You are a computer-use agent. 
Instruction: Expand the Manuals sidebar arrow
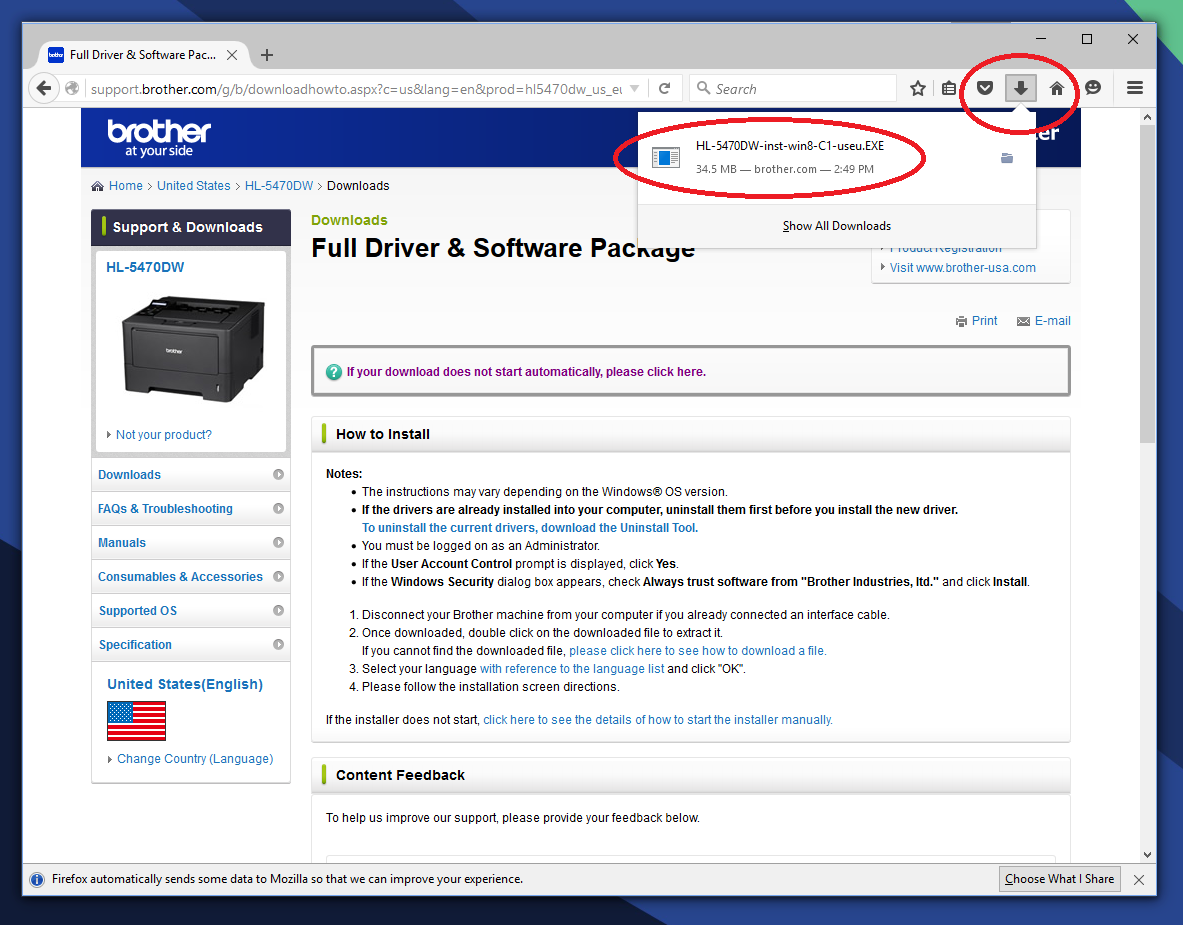[x=278, y=542]
